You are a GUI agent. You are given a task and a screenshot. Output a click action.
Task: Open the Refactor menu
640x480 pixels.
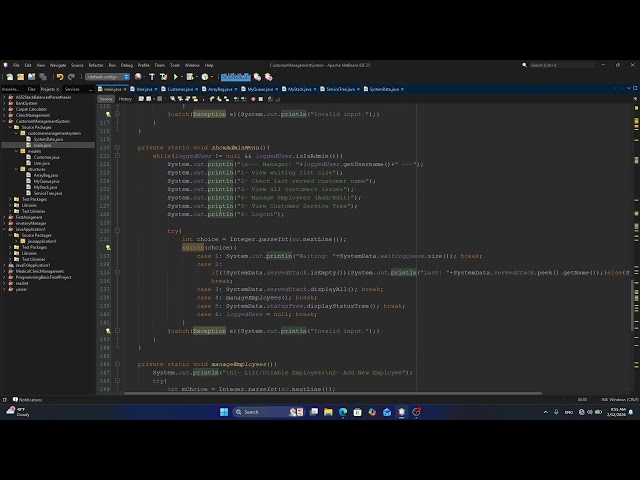pyautogui.click(x=96, y=65)
